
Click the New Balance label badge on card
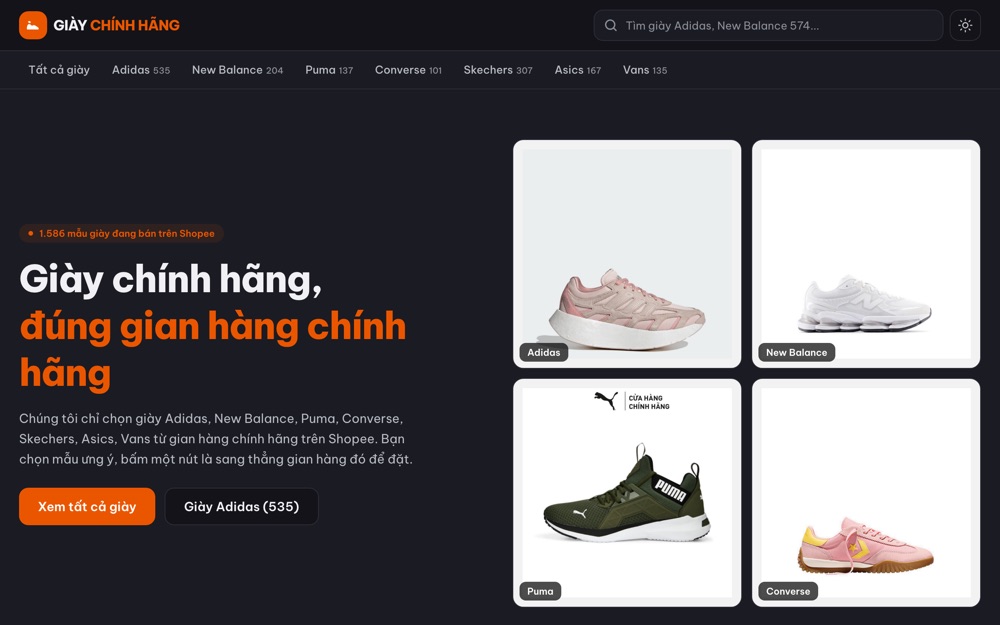tap(797, 353)
